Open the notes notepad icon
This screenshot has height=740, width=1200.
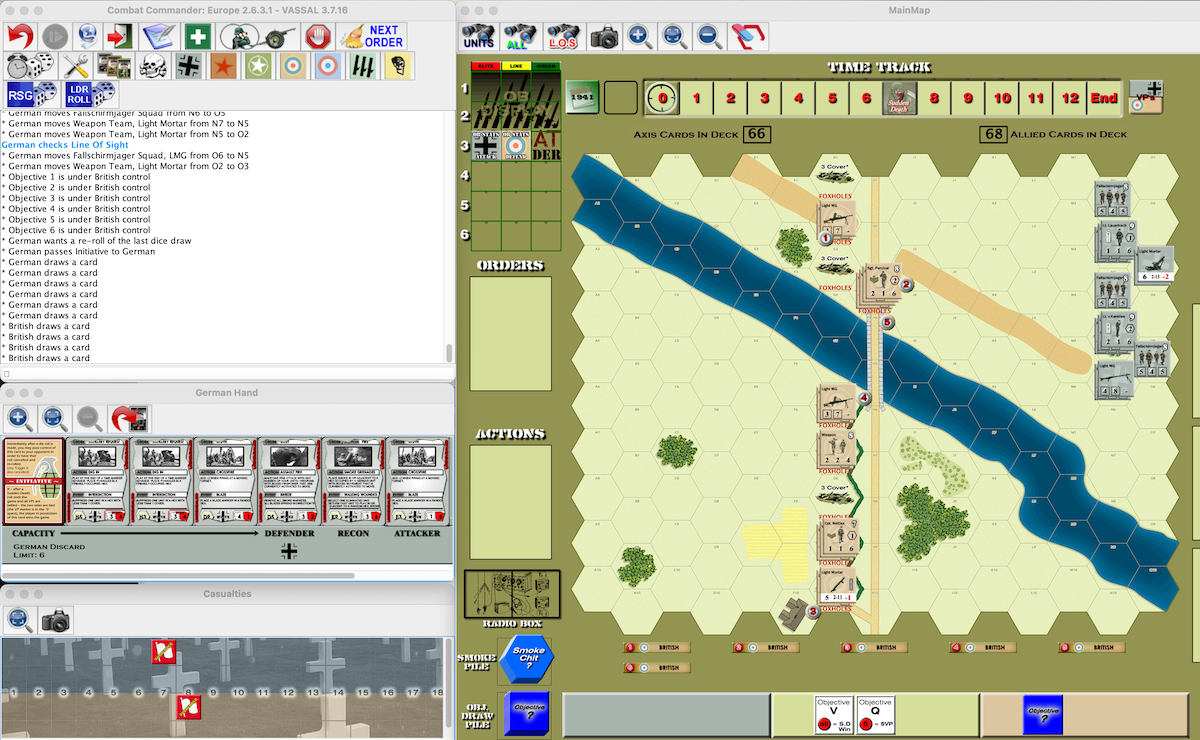[x=158, y=36]
